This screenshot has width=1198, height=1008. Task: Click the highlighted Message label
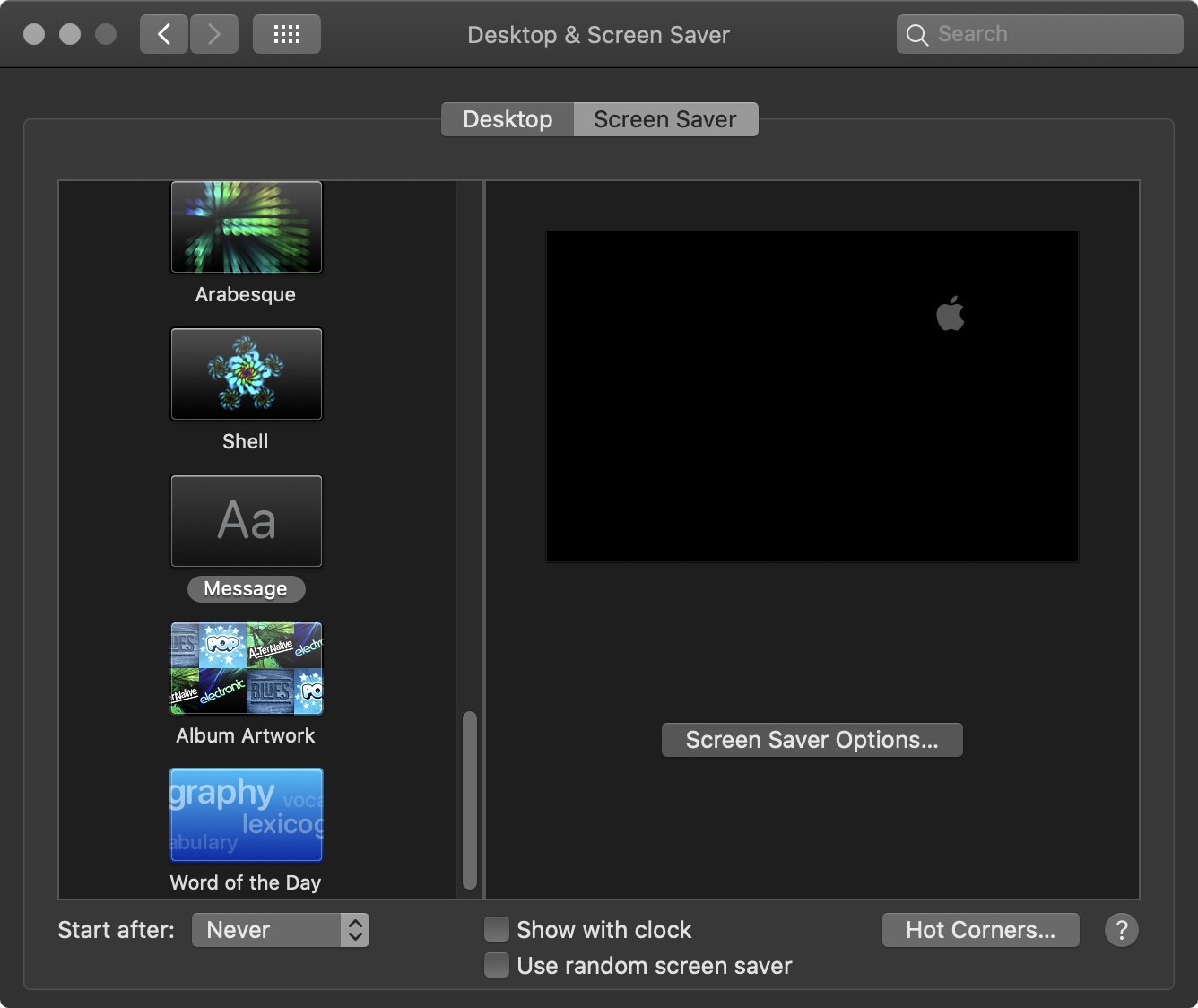pos(246,588)
